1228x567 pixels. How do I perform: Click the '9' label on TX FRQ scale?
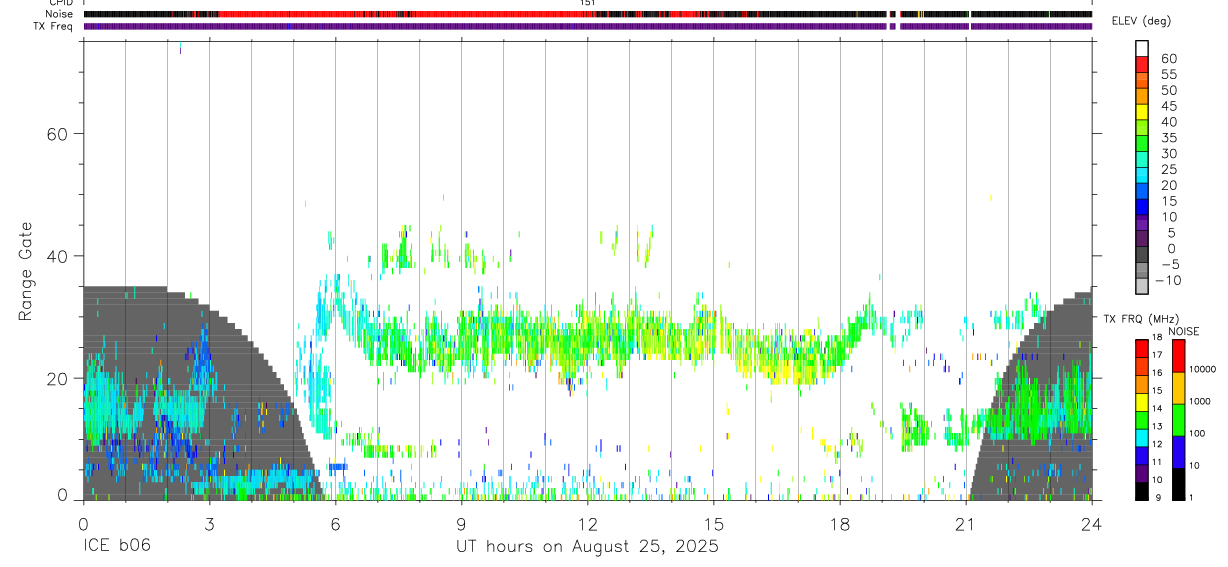tap(1158, 497)
